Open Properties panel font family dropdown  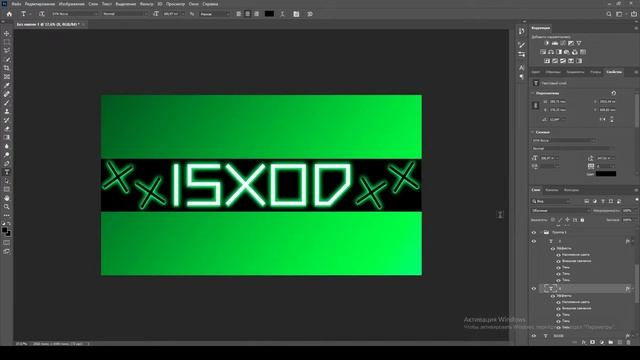pyautogui.click(x=564, y=140)
